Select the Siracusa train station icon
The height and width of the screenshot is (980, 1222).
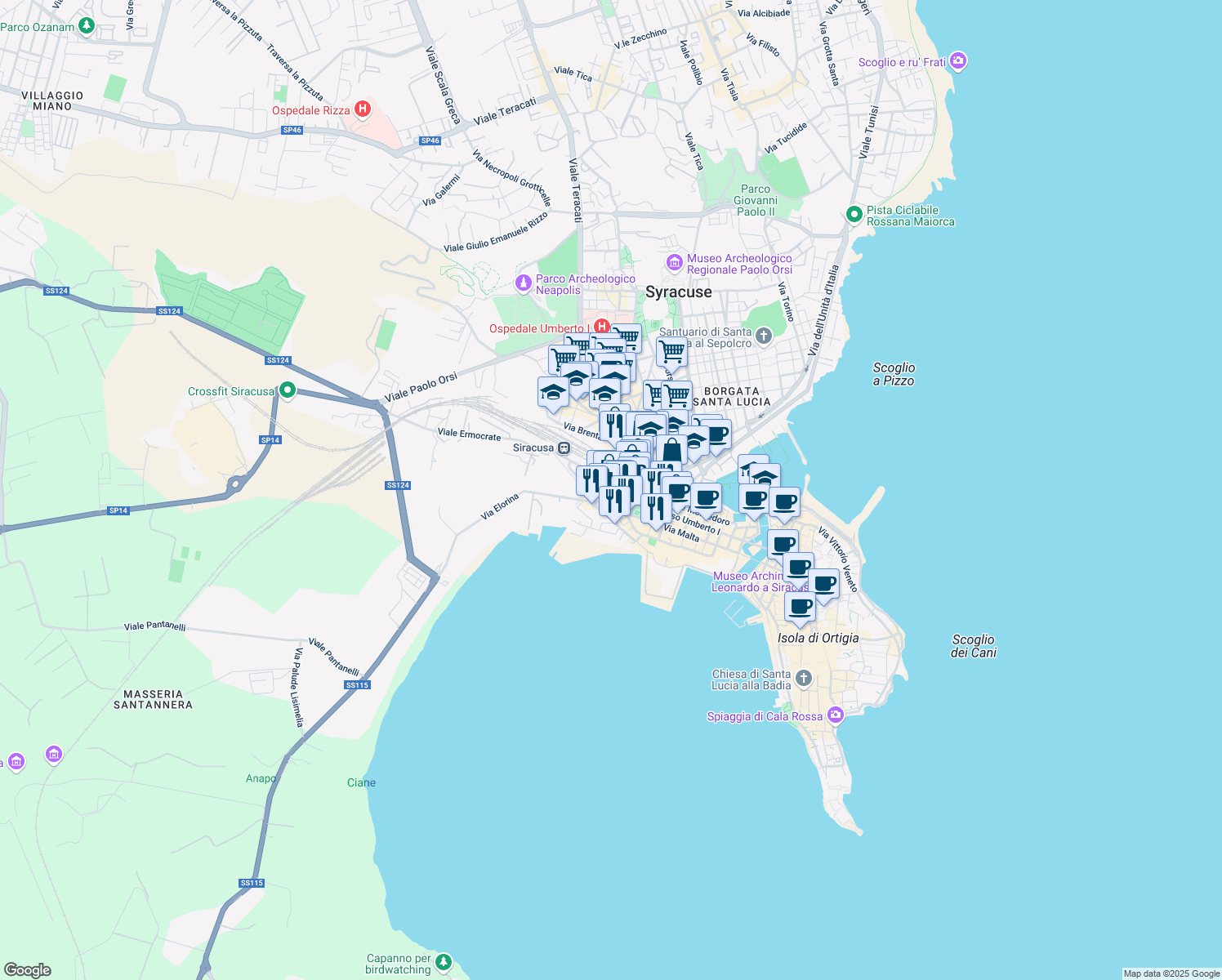pyautogui.click(x=564, y=448)
